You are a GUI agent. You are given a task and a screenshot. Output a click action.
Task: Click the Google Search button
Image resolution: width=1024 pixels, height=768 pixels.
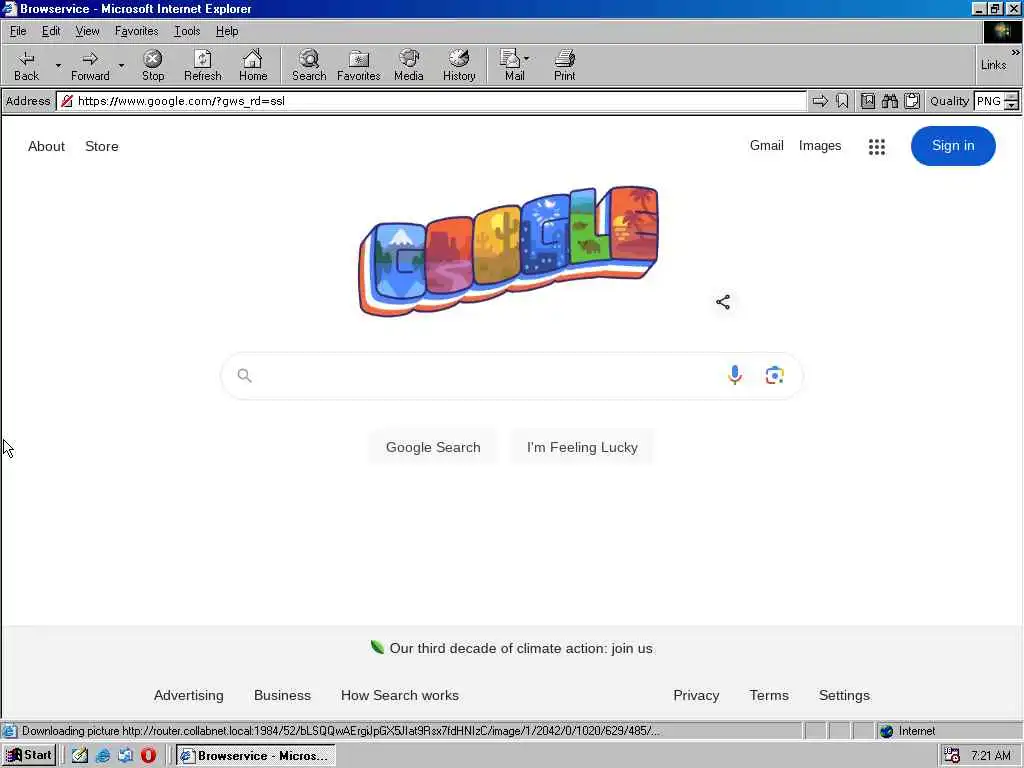point(433,447)
